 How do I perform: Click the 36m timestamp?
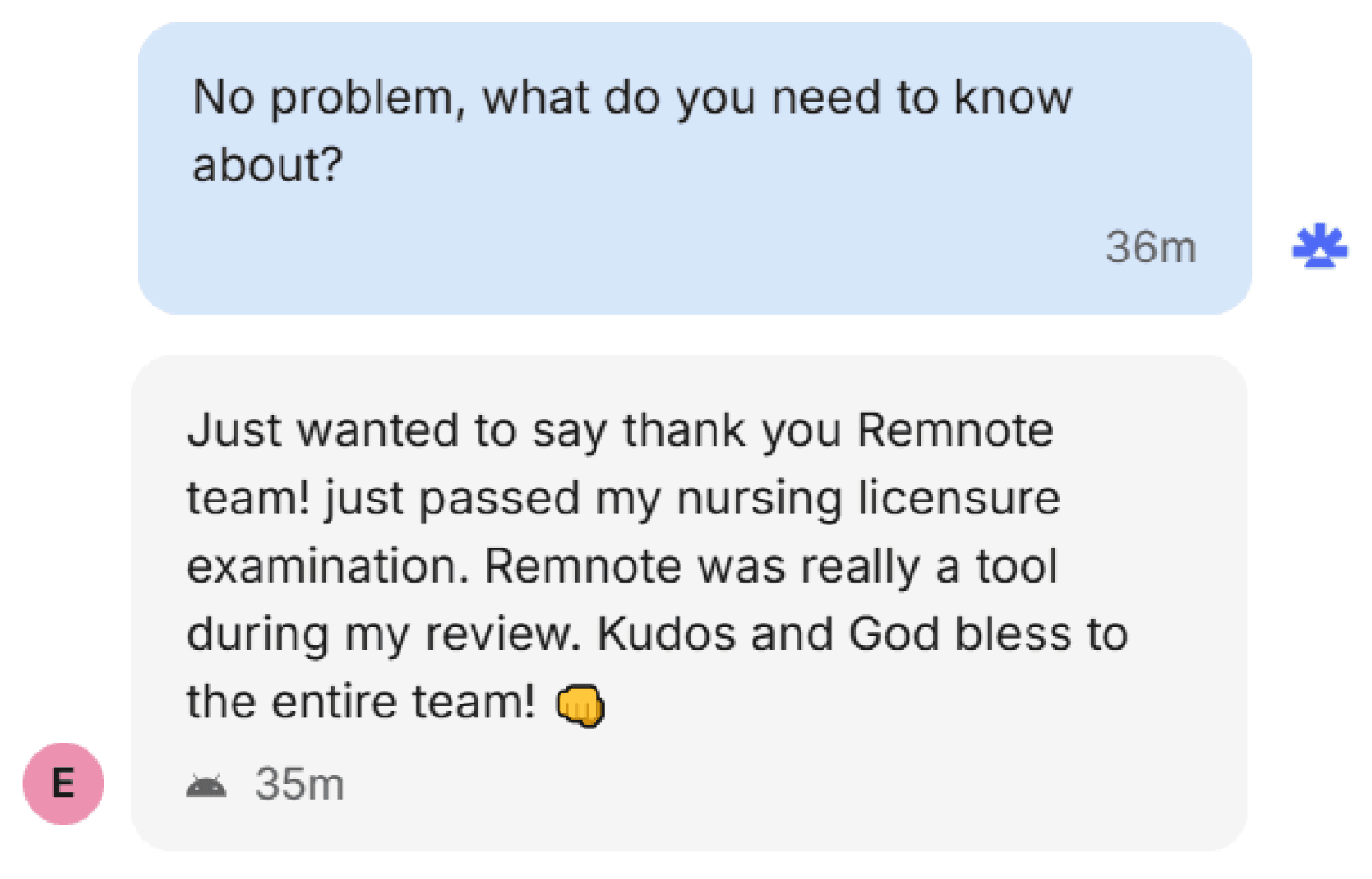1150,247
